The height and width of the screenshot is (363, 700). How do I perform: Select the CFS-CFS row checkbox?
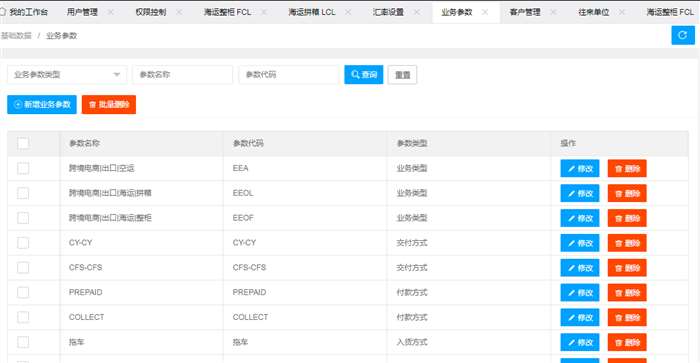click(x=23, y=267)
